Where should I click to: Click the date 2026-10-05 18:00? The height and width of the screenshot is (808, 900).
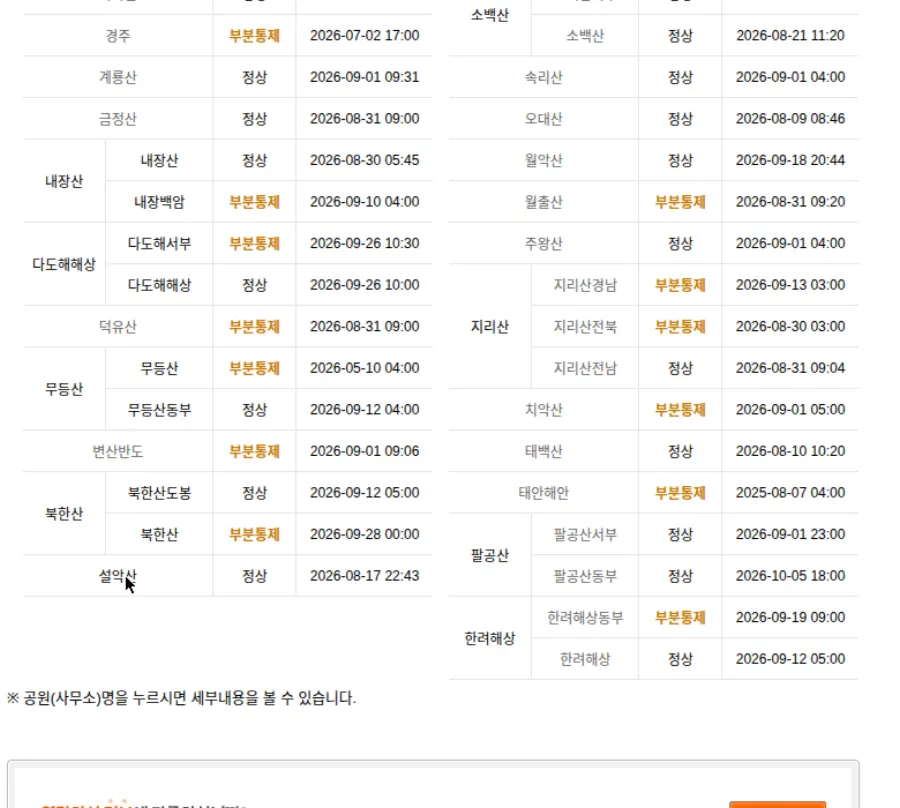pos(790,576)
